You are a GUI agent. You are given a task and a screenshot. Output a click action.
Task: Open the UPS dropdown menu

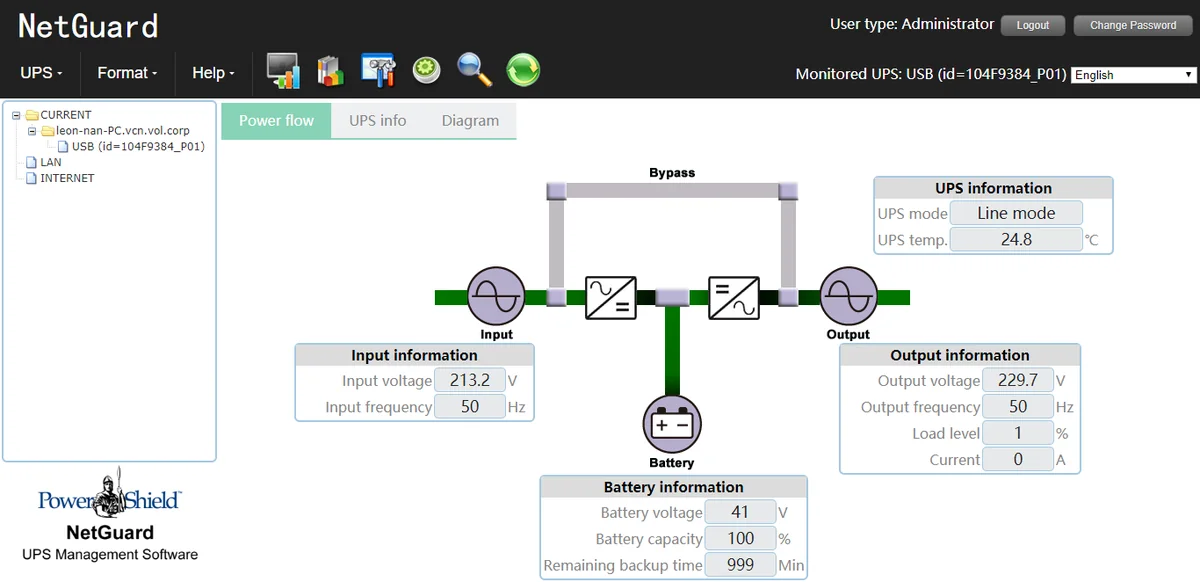(x=41, y=73)
